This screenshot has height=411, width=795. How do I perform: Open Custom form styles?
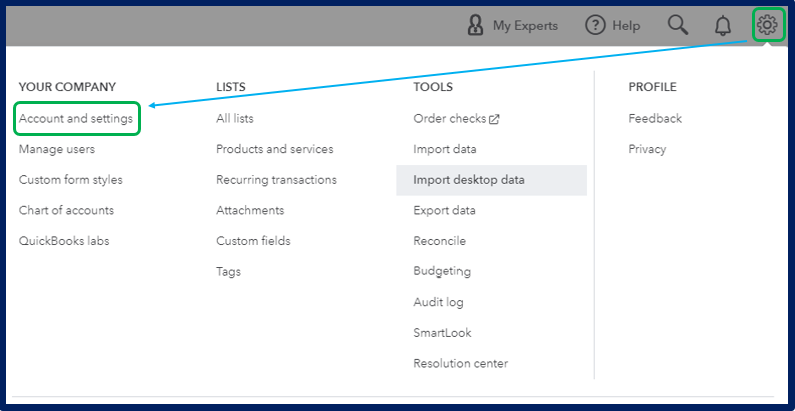[x=70, y=180]
